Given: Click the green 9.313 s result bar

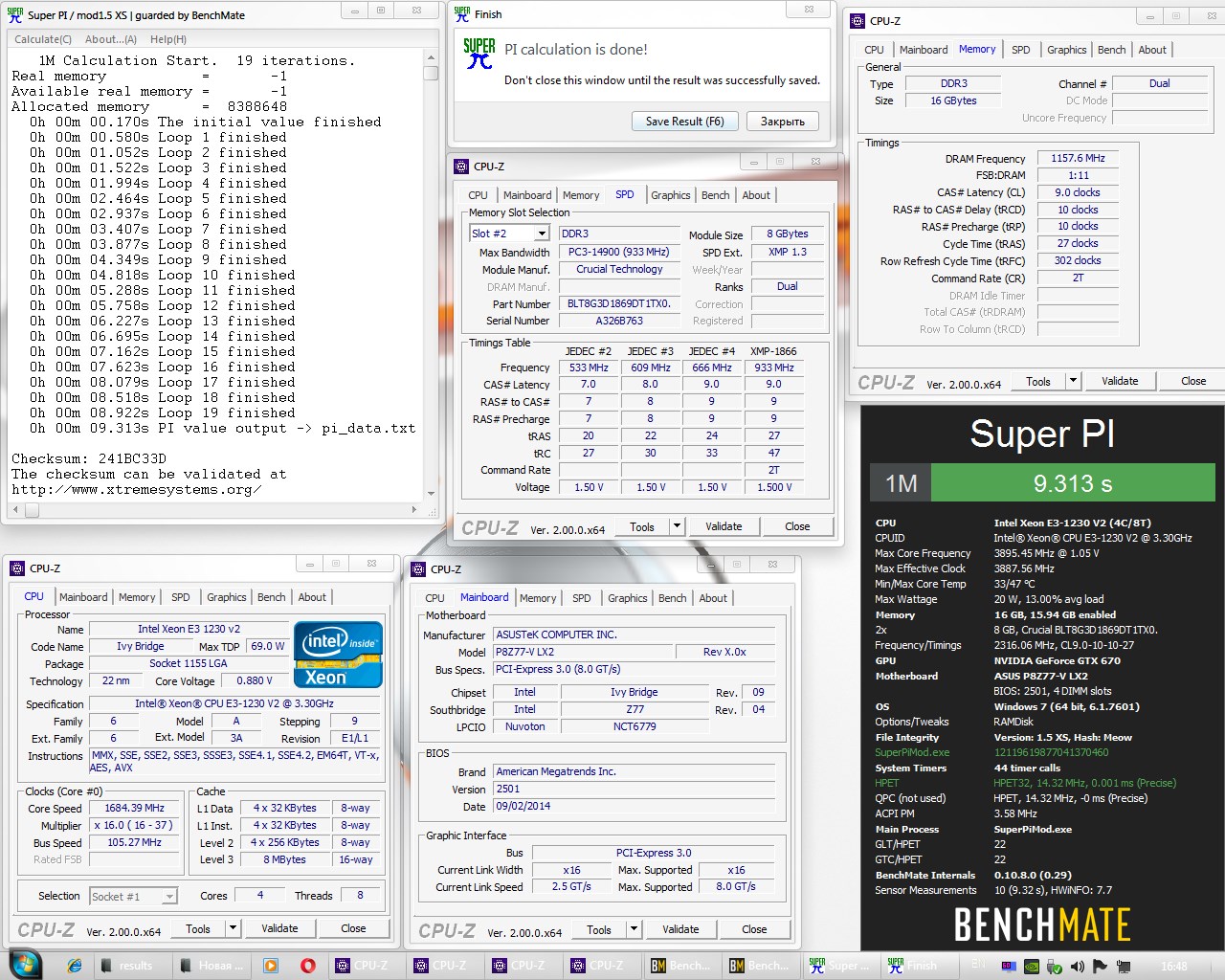Looking at the screenshot, I should click(x=1073, y=483).
